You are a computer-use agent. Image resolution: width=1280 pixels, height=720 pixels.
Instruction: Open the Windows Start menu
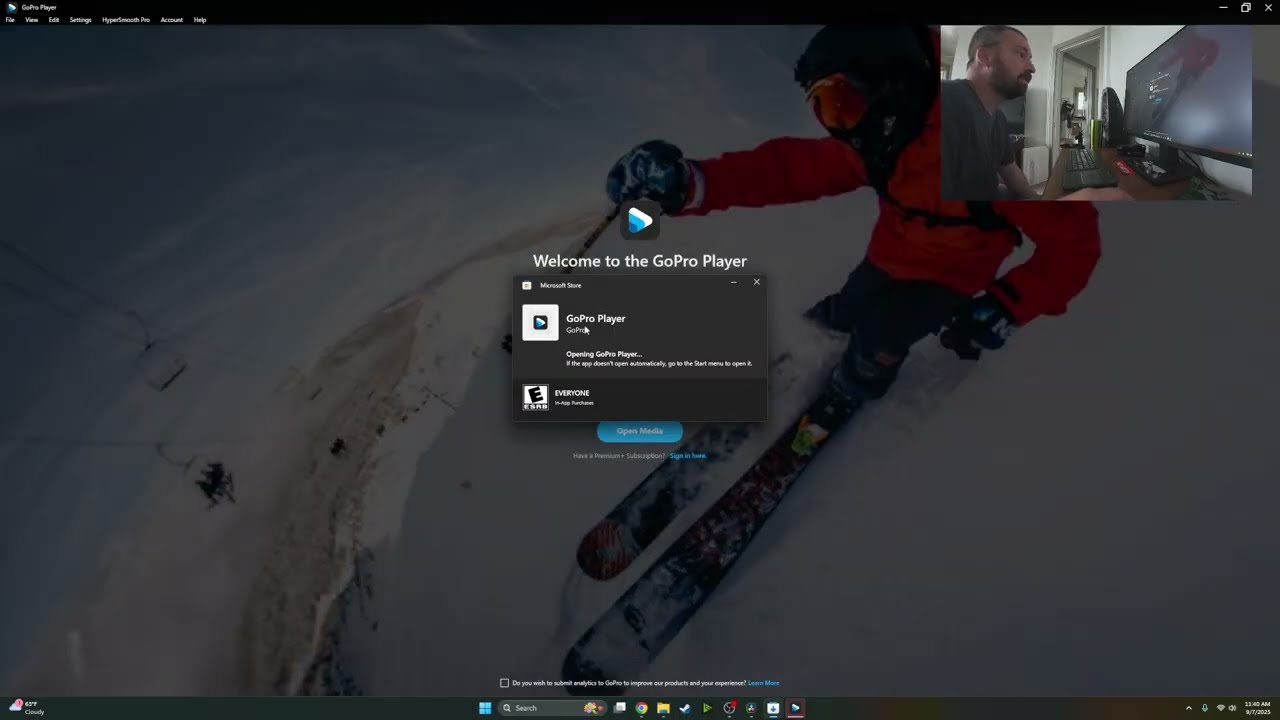[485, 708]
